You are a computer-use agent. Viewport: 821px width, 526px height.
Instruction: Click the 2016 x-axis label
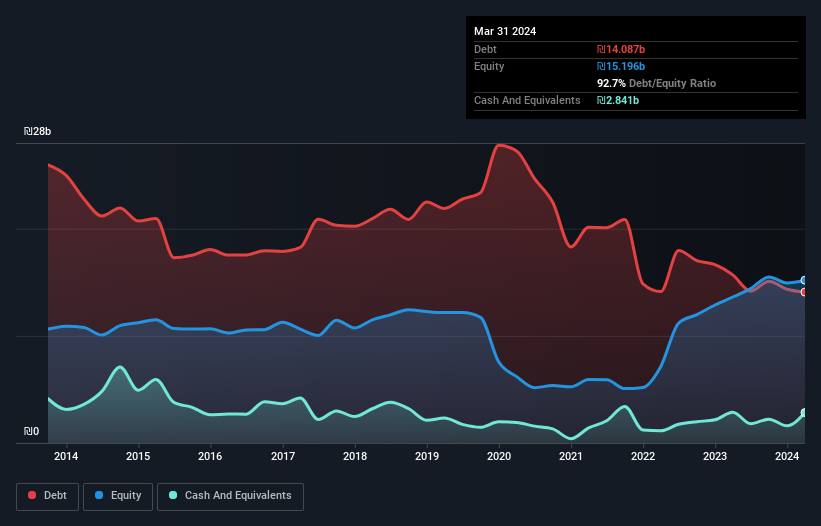pos(210,456)
